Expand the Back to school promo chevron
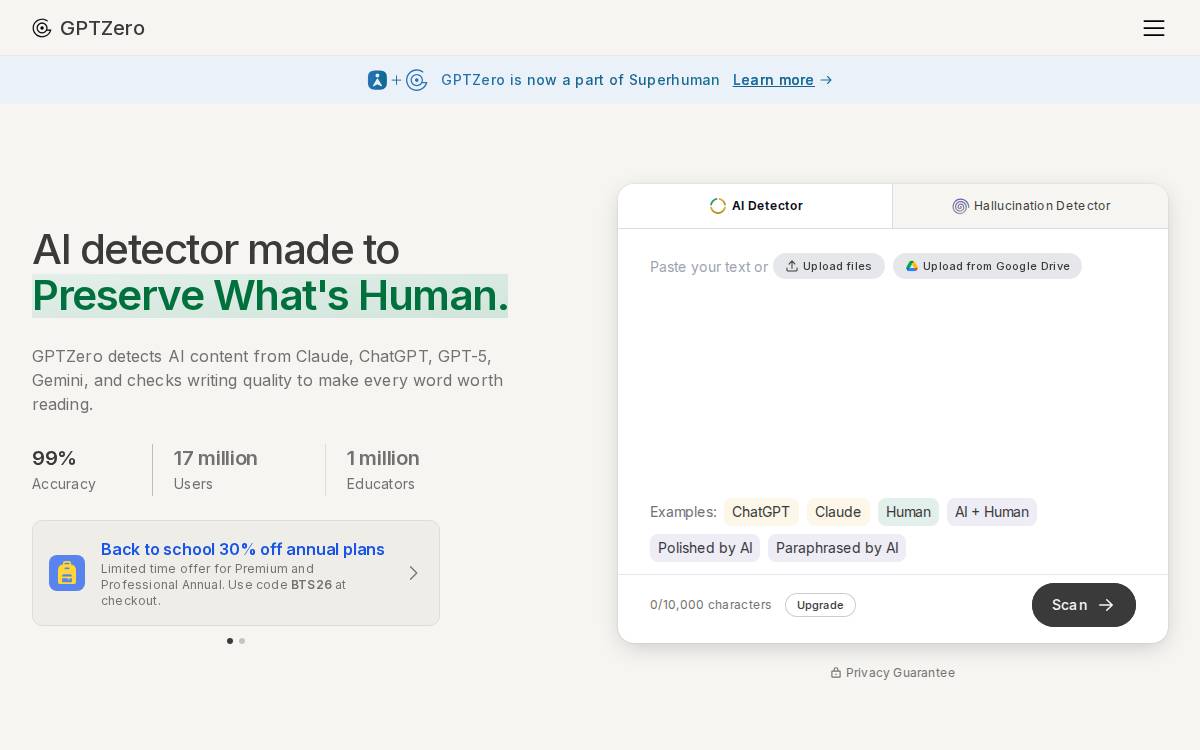The width and height of the screenshot is (1200, 750). [413, 573]
